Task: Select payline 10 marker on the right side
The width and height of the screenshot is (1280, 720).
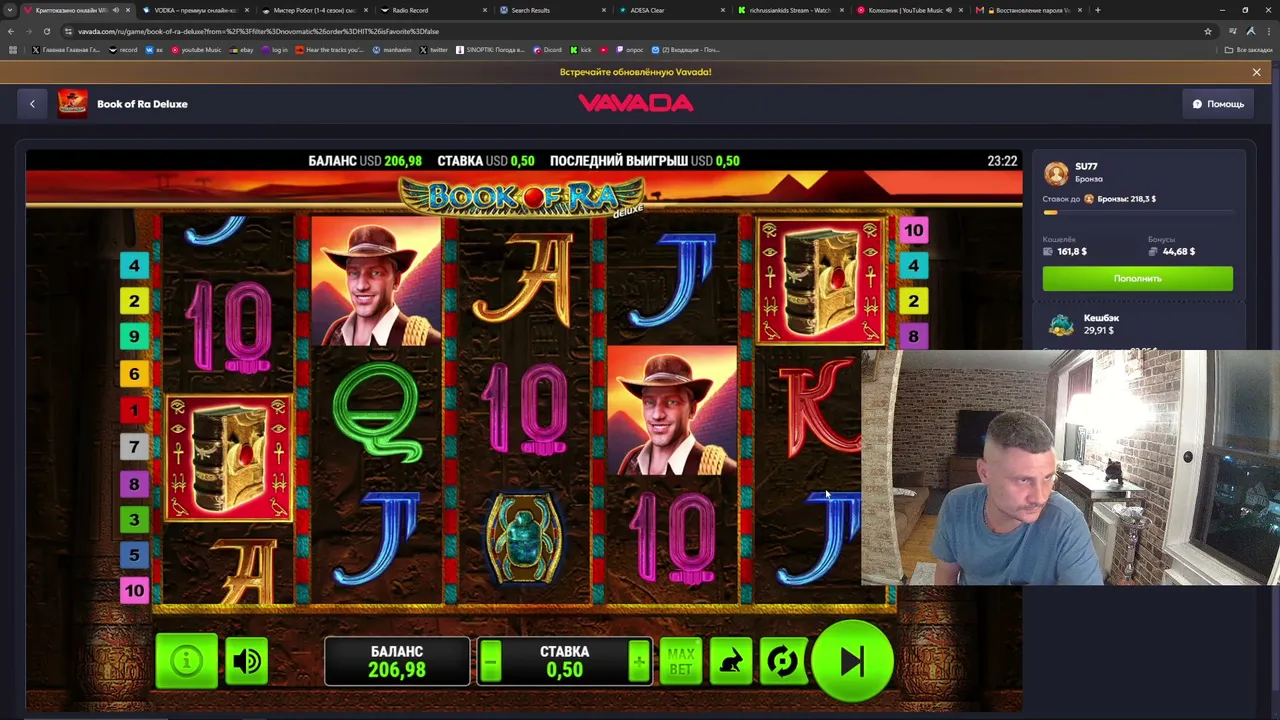Action: point(913,230)
